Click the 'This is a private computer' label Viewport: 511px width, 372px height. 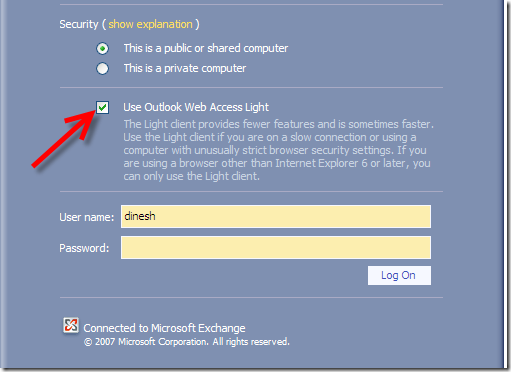pos(185,68)
